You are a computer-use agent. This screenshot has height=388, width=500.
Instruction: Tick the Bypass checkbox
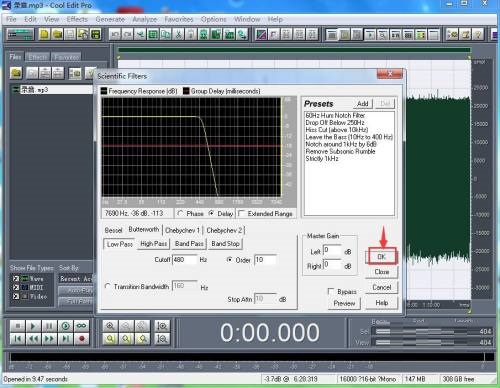(x=331, y=292)
